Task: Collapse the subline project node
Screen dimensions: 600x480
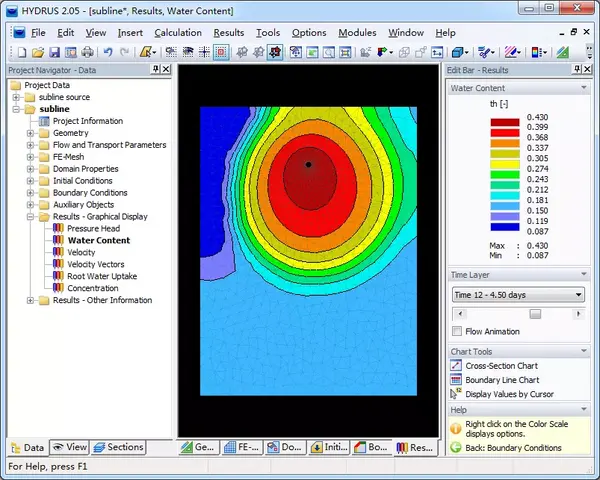Action: coord(16,109)
